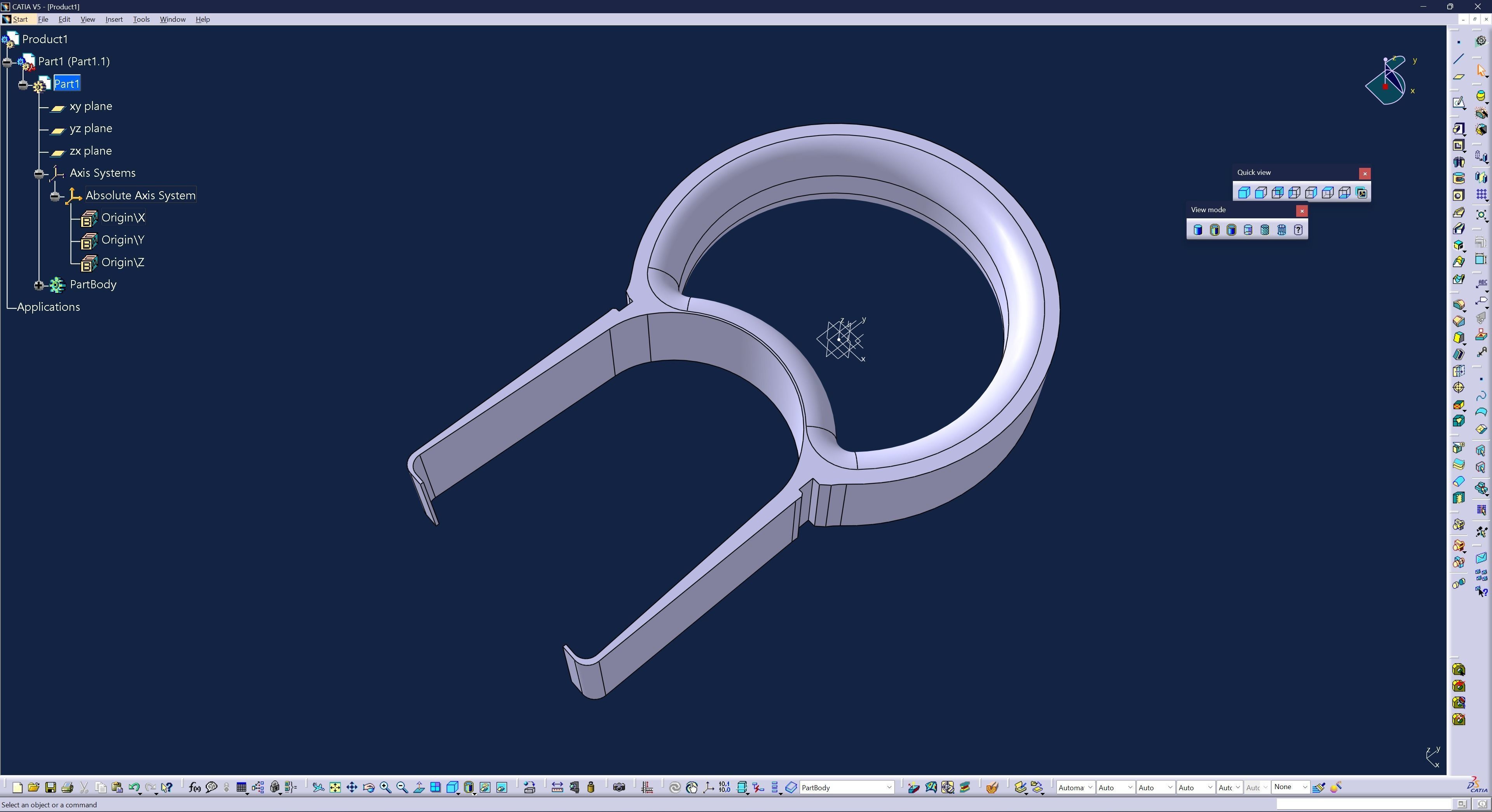Open the Insert menu

click(x=113, y=19)
